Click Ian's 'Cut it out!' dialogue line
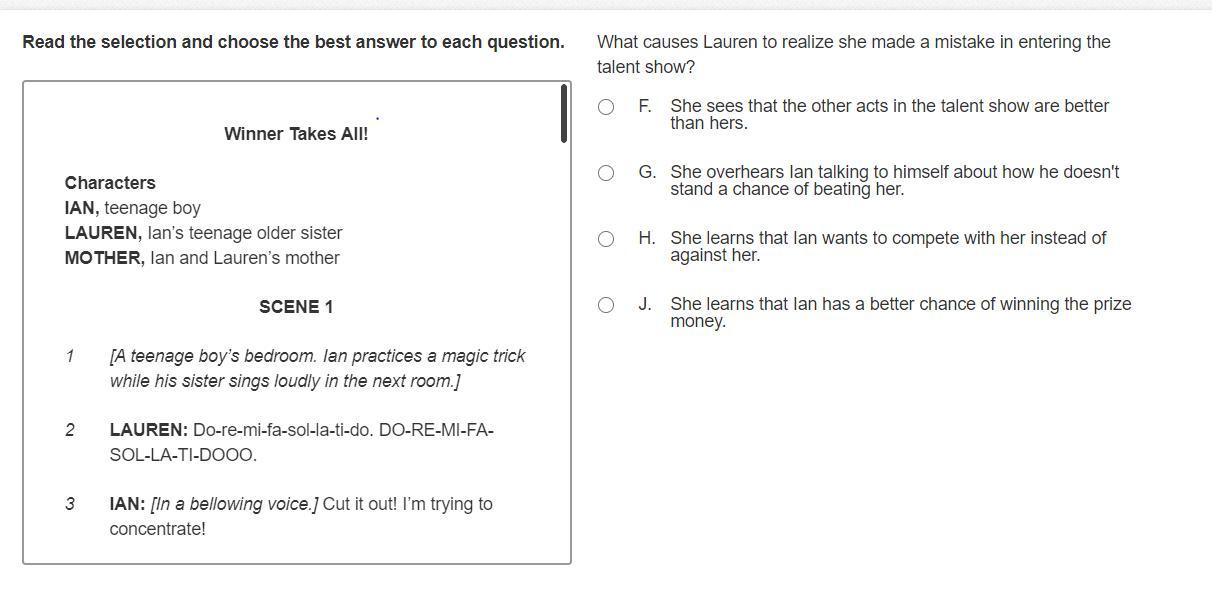Image resolution: width=1212 pixels, height=591 pixels. pos(301,516)
